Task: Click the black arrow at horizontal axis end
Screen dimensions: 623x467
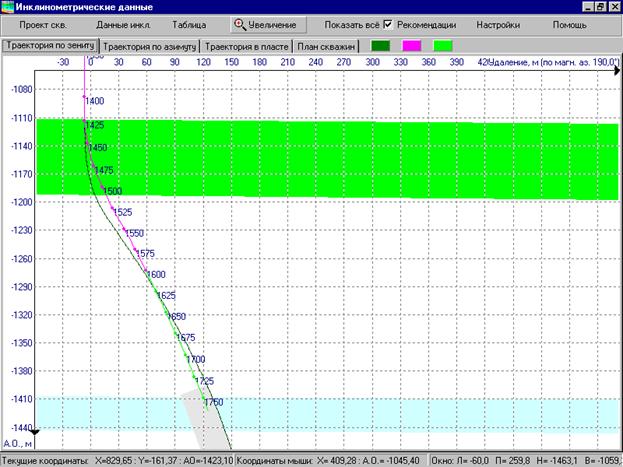Action: tap(617, 71)
